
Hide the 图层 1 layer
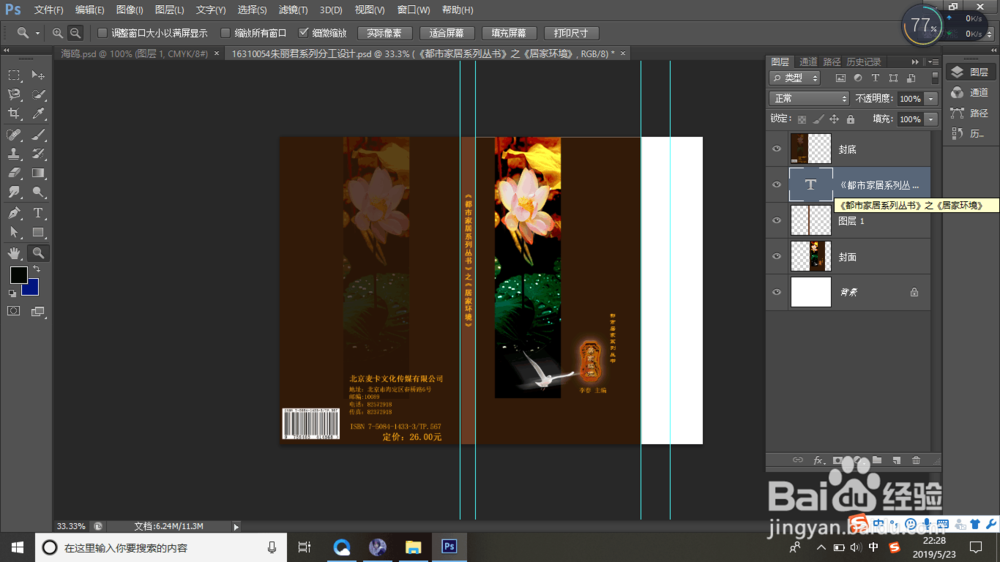pos(777,221)
